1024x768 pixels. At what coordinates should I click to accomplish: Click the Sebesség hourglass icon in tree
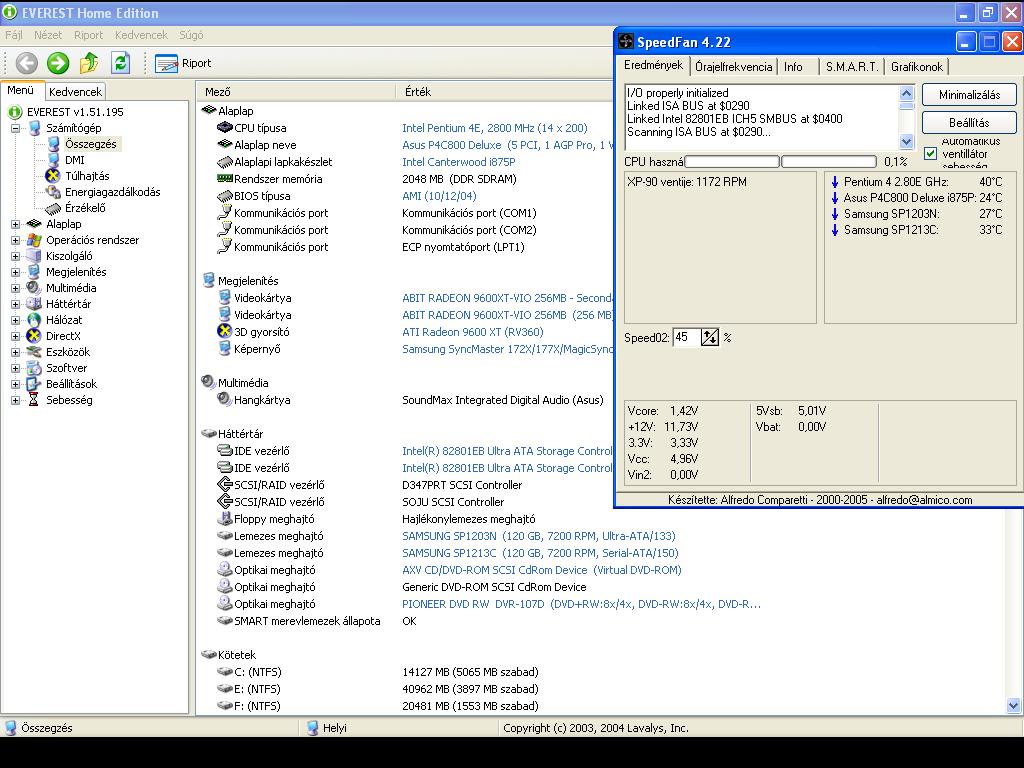(34, 400)
